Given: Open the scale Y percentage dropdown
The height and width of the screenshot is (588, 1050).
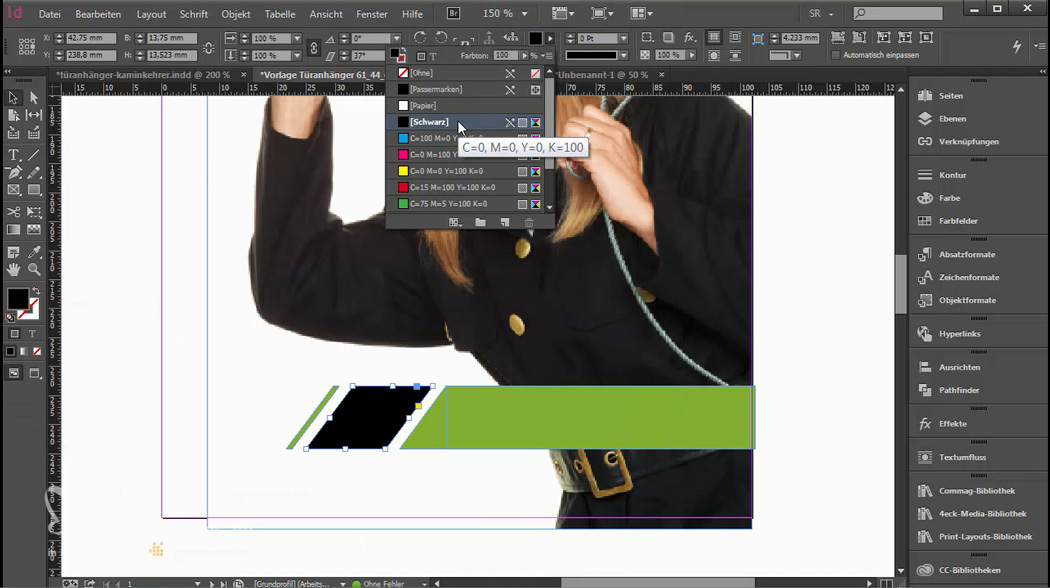Looking at the screenshot, I should click(x=297, y=56).
